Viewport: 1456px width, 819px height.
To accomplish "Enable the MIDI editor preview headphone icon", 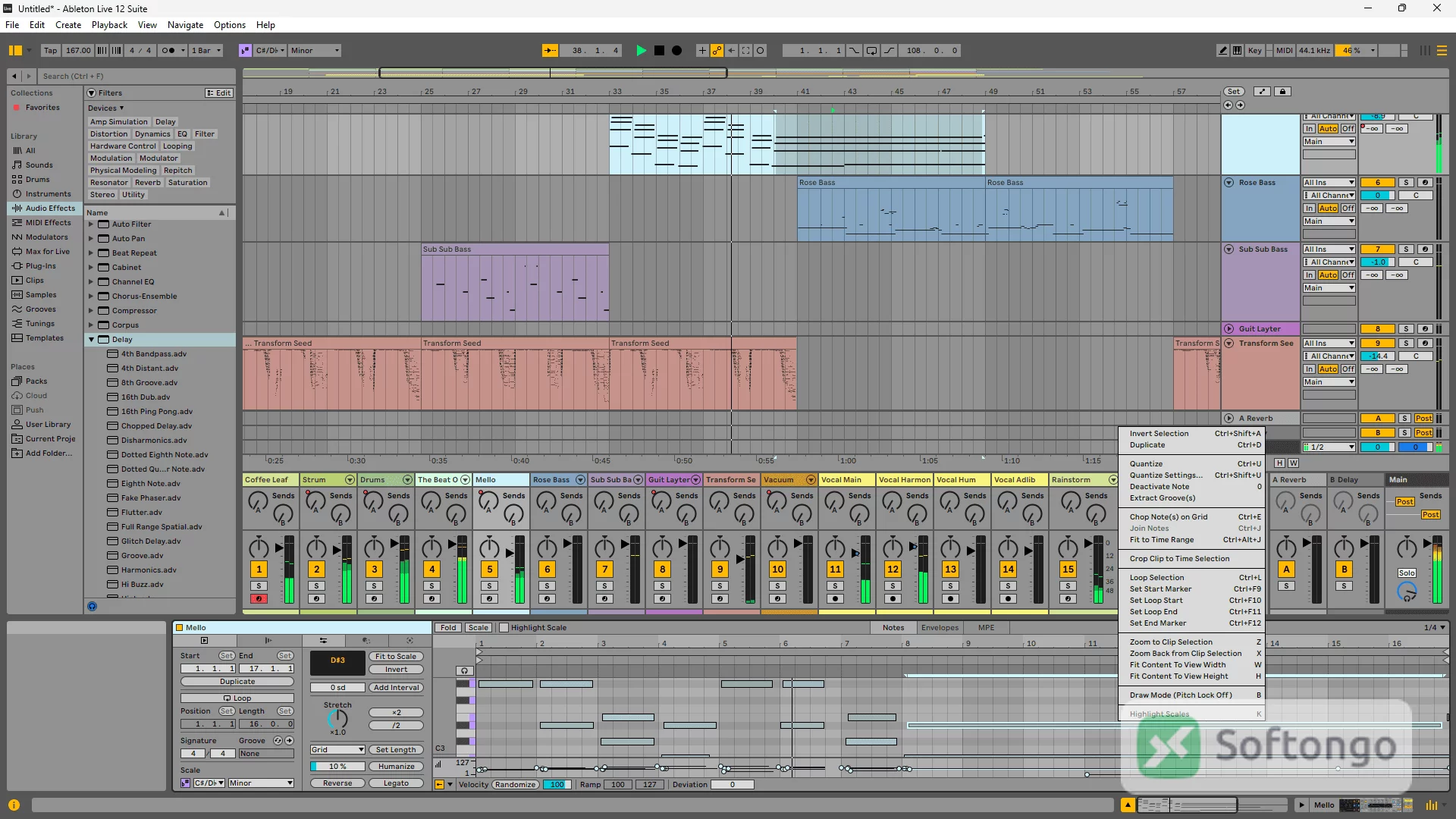I will (x=465, y=670).
